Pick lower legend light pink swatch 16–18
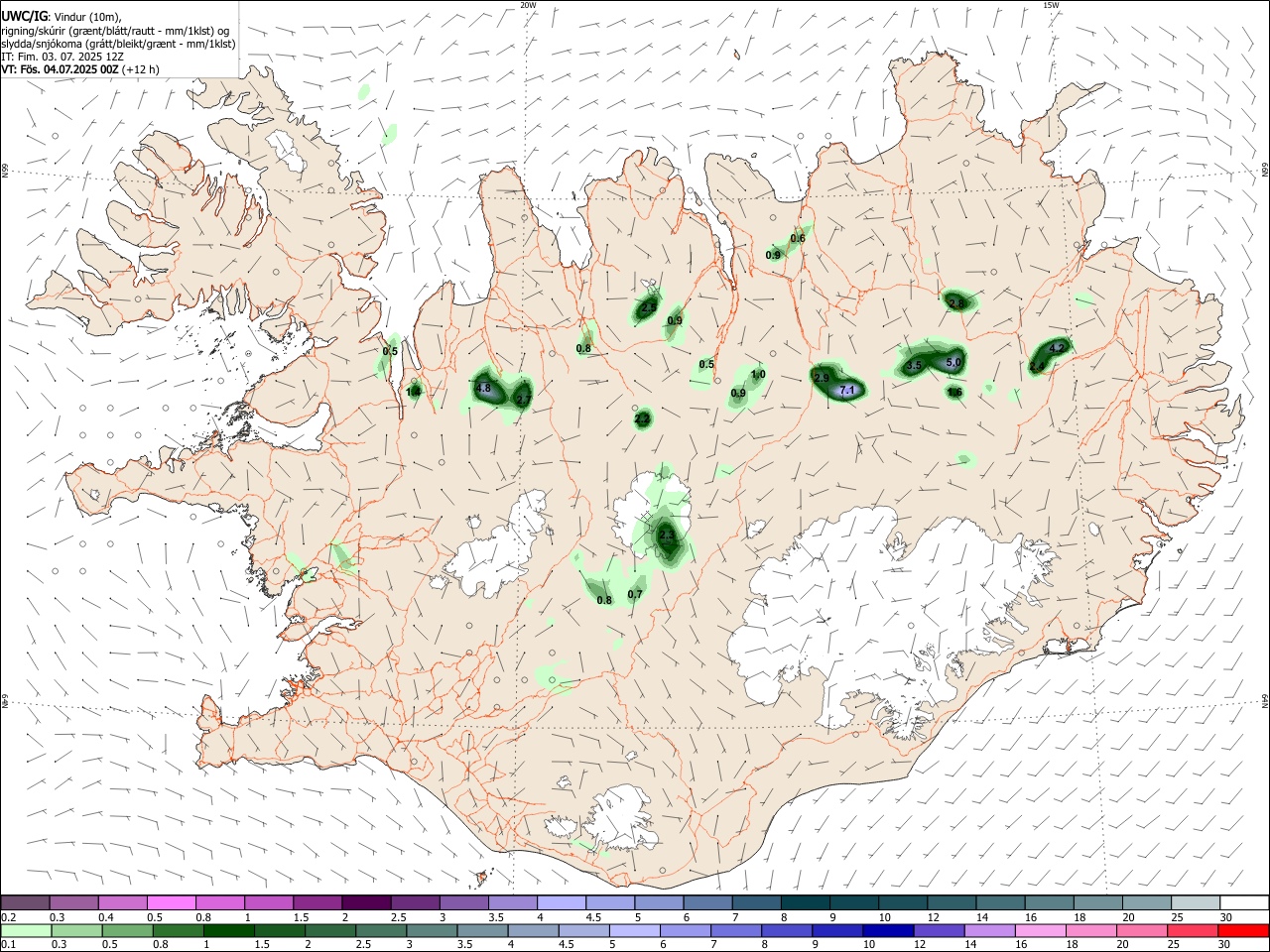This screenshot has width=1270, height=952. pyautogui.click(x=1040, y=930)
